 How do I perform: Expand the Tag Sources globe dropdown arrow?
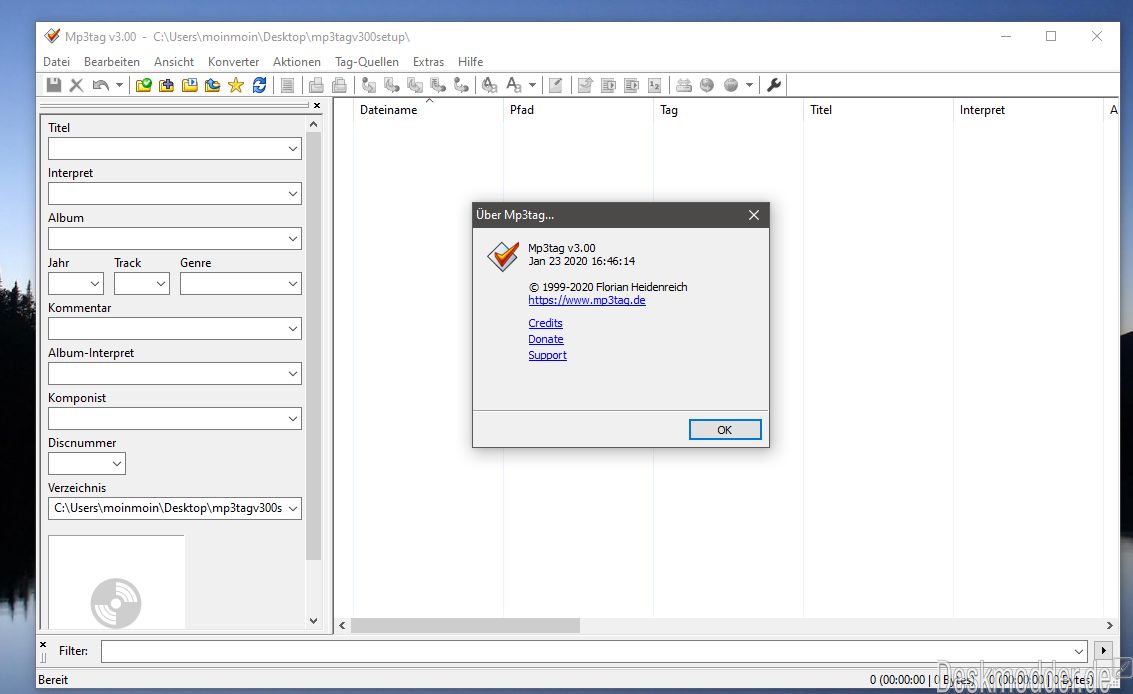[749, 85]
